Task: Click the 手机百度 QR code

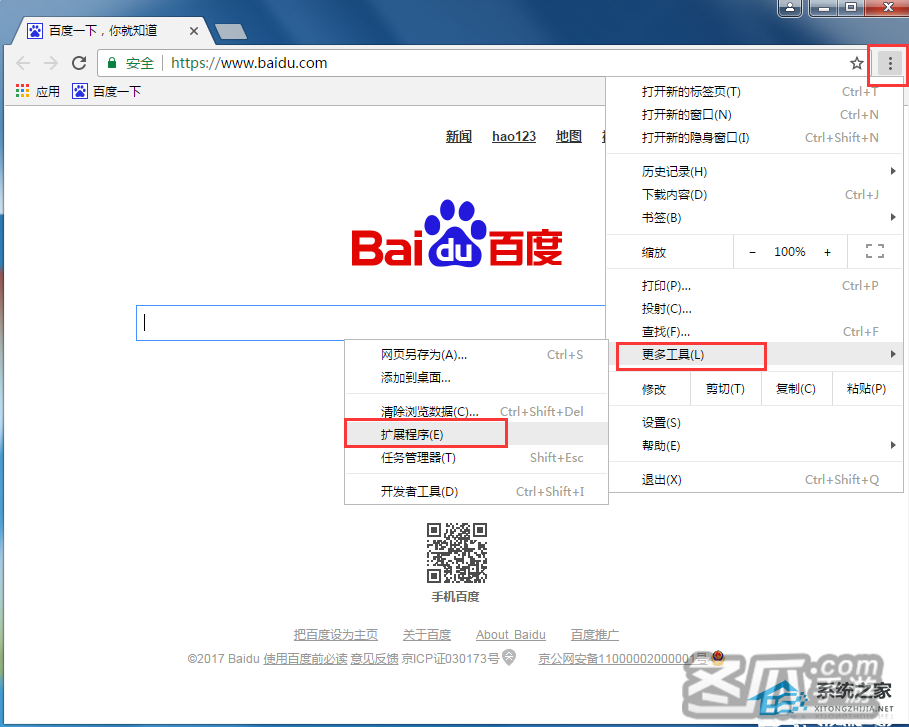Action: [457, 552]
